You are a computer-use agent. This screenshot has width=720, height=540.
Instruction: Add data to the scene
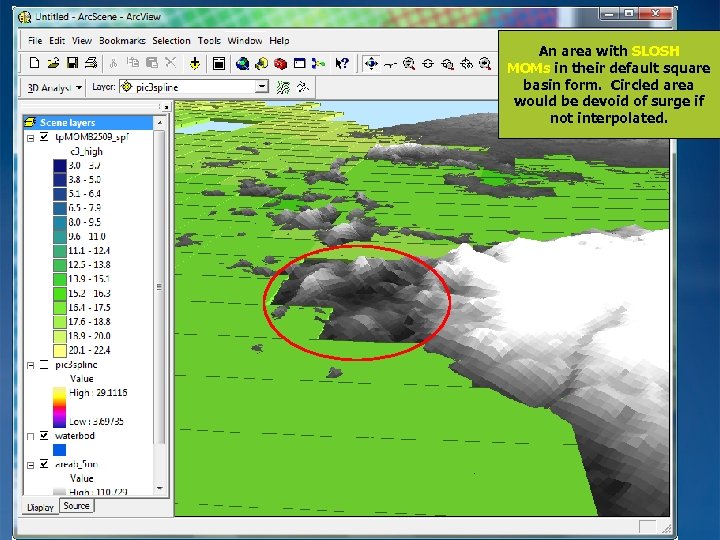tap(195, 63)
